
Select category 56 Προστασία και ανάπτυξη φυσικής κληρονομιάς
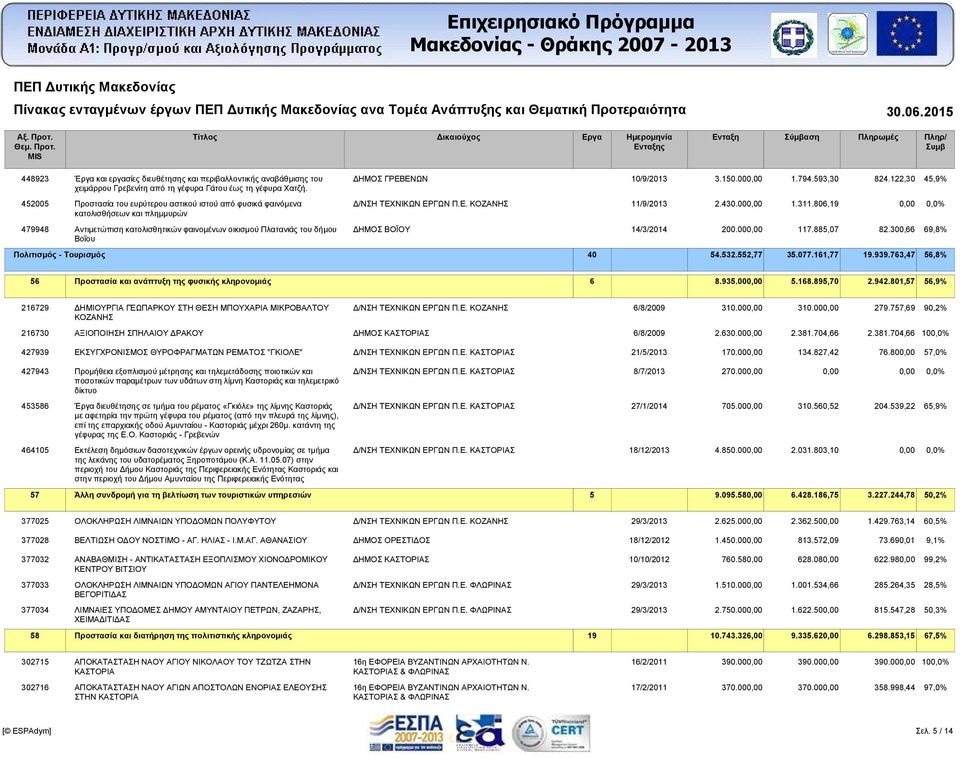pos(479,286)
